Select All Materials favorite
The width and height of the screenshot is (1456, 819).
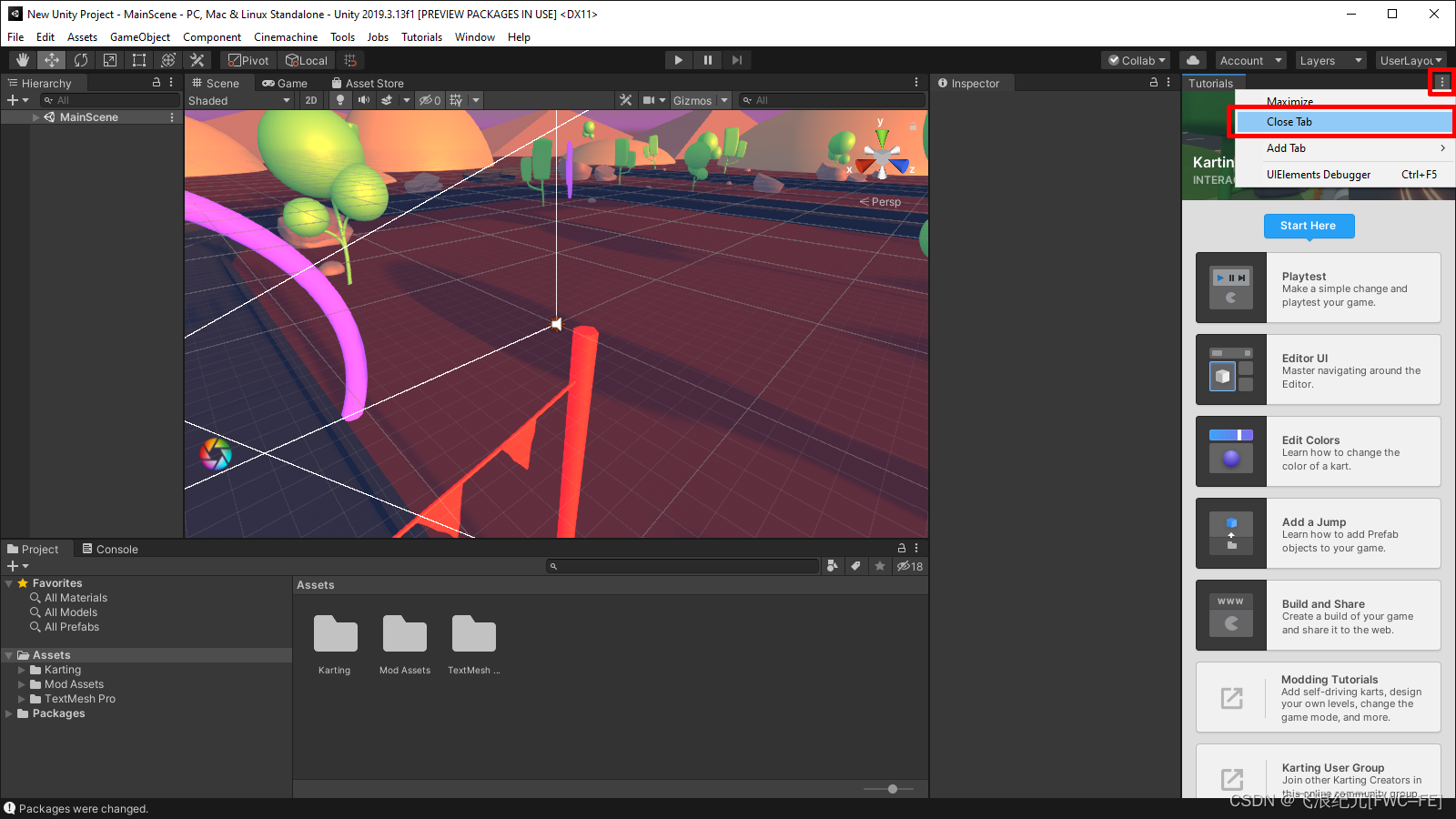68,598
